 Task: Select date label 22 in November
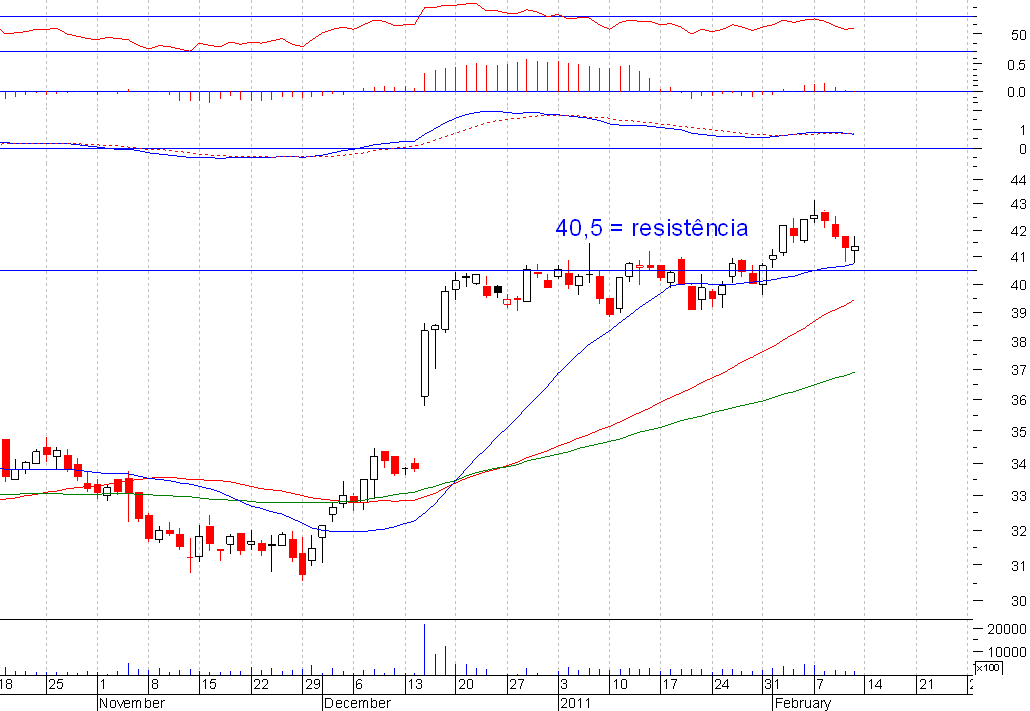[x=261, y=684]
